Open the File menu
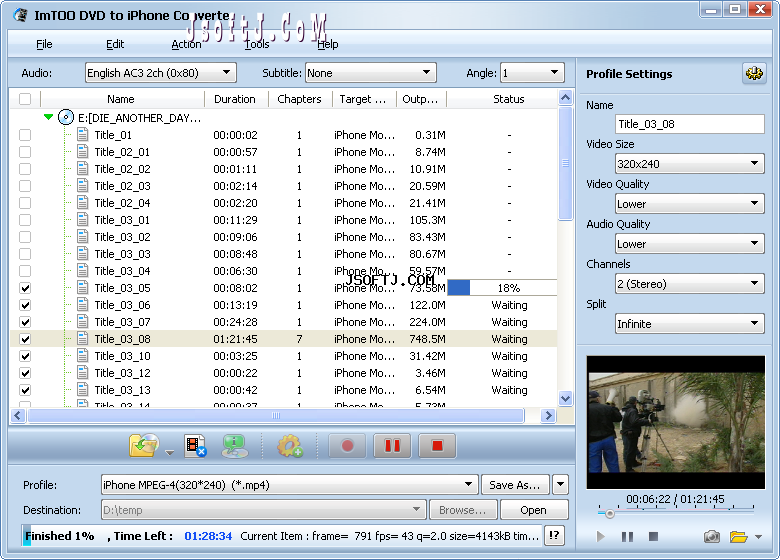The width and height of the screenshot is (780, 560). click(44, 44)
